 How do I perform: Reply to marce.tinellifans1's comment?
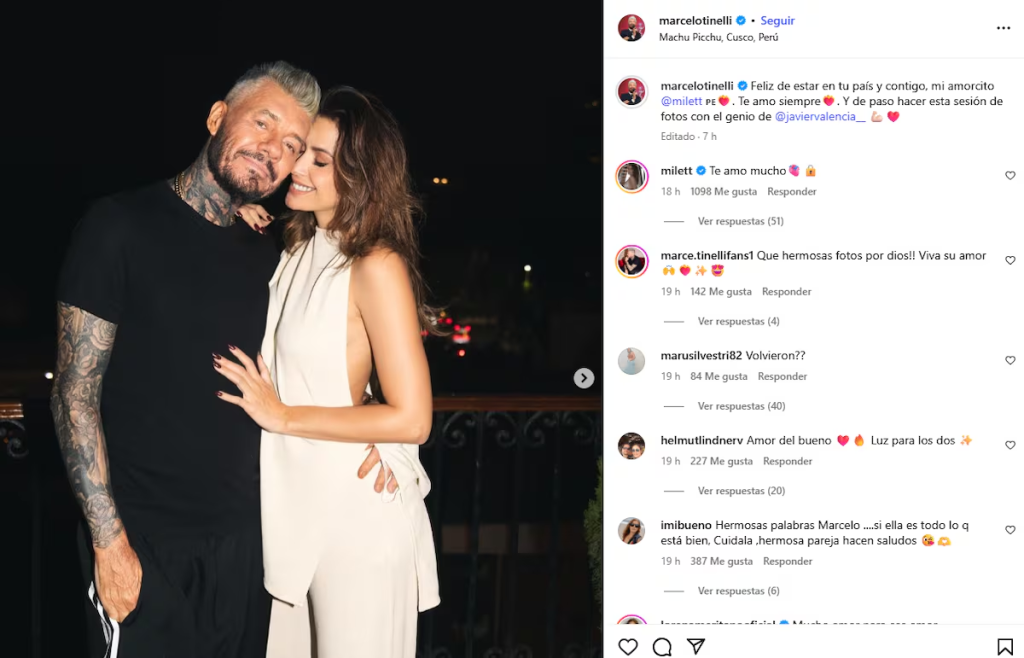point(786,292)
